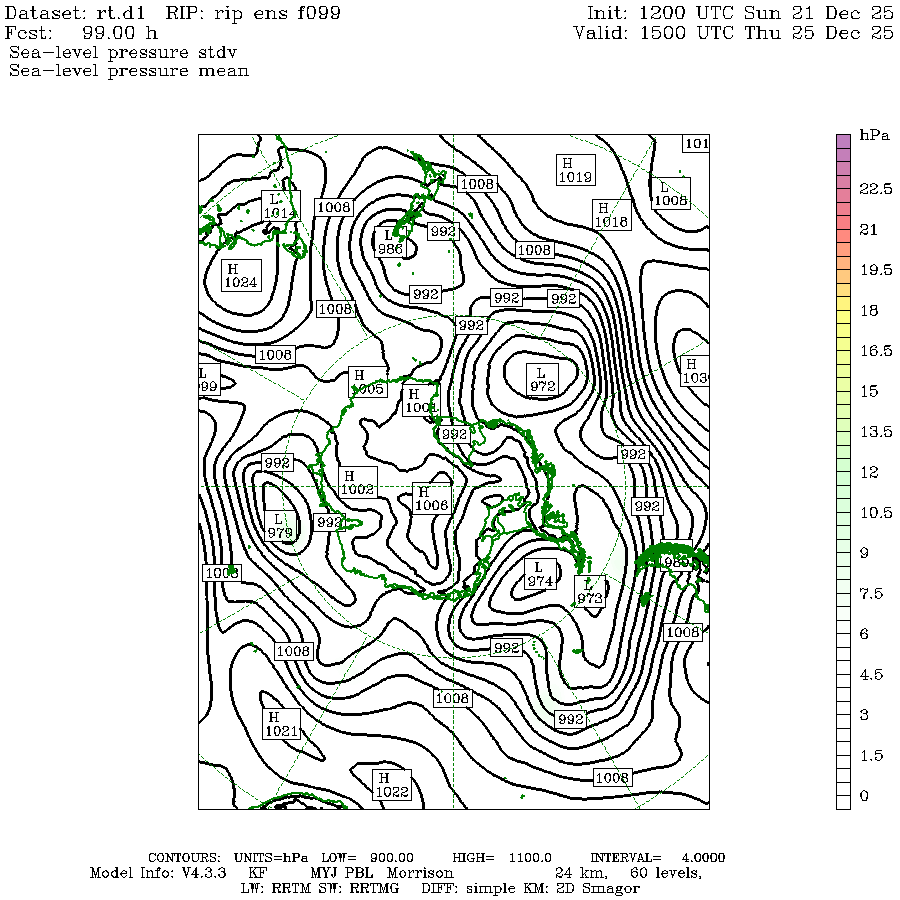Select the H 1024 high pressure label
Screen dimensions: 900x900
[x=241, y=276]
